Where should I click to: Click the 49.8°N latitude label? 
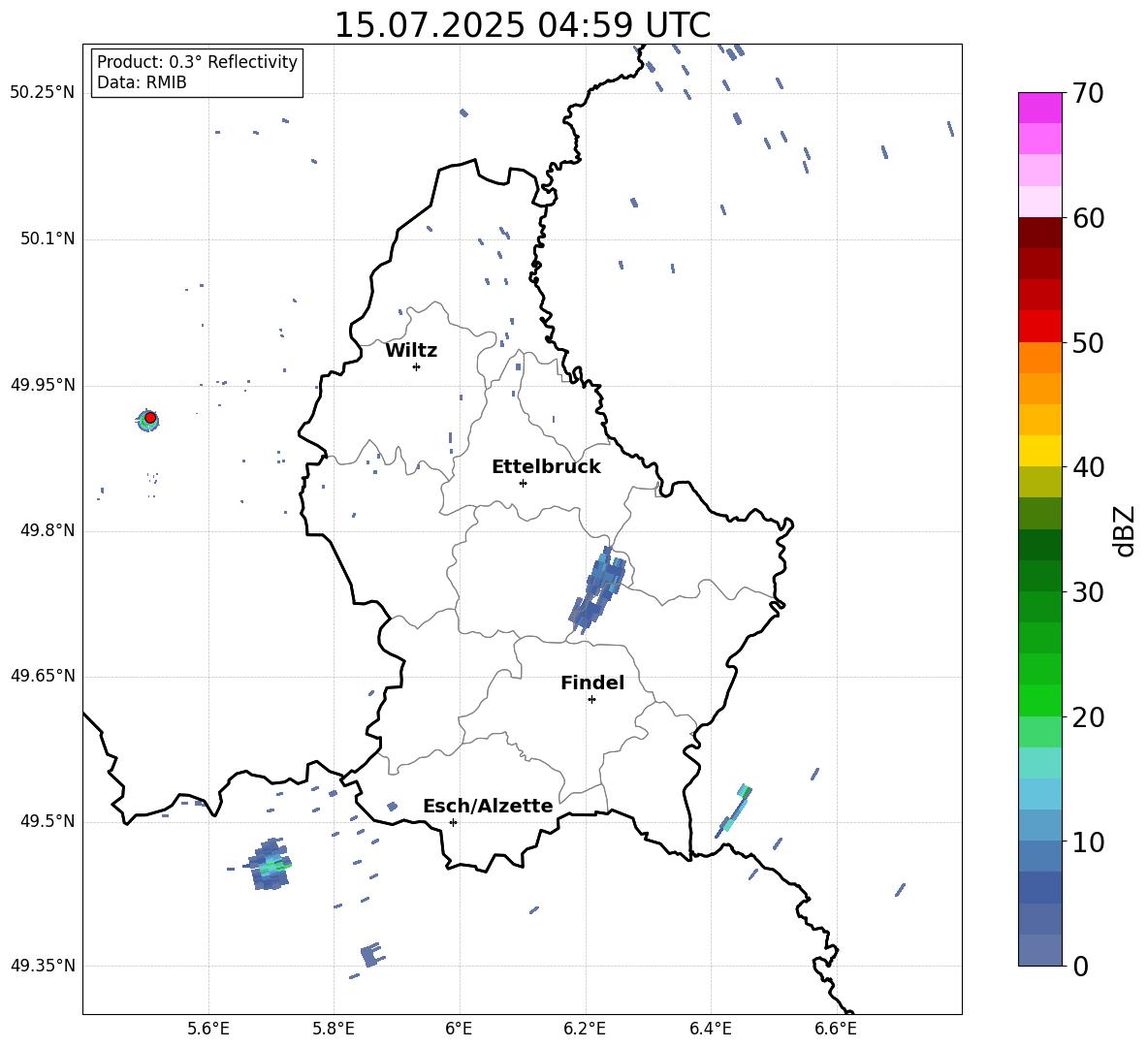[x=48, y=530]
